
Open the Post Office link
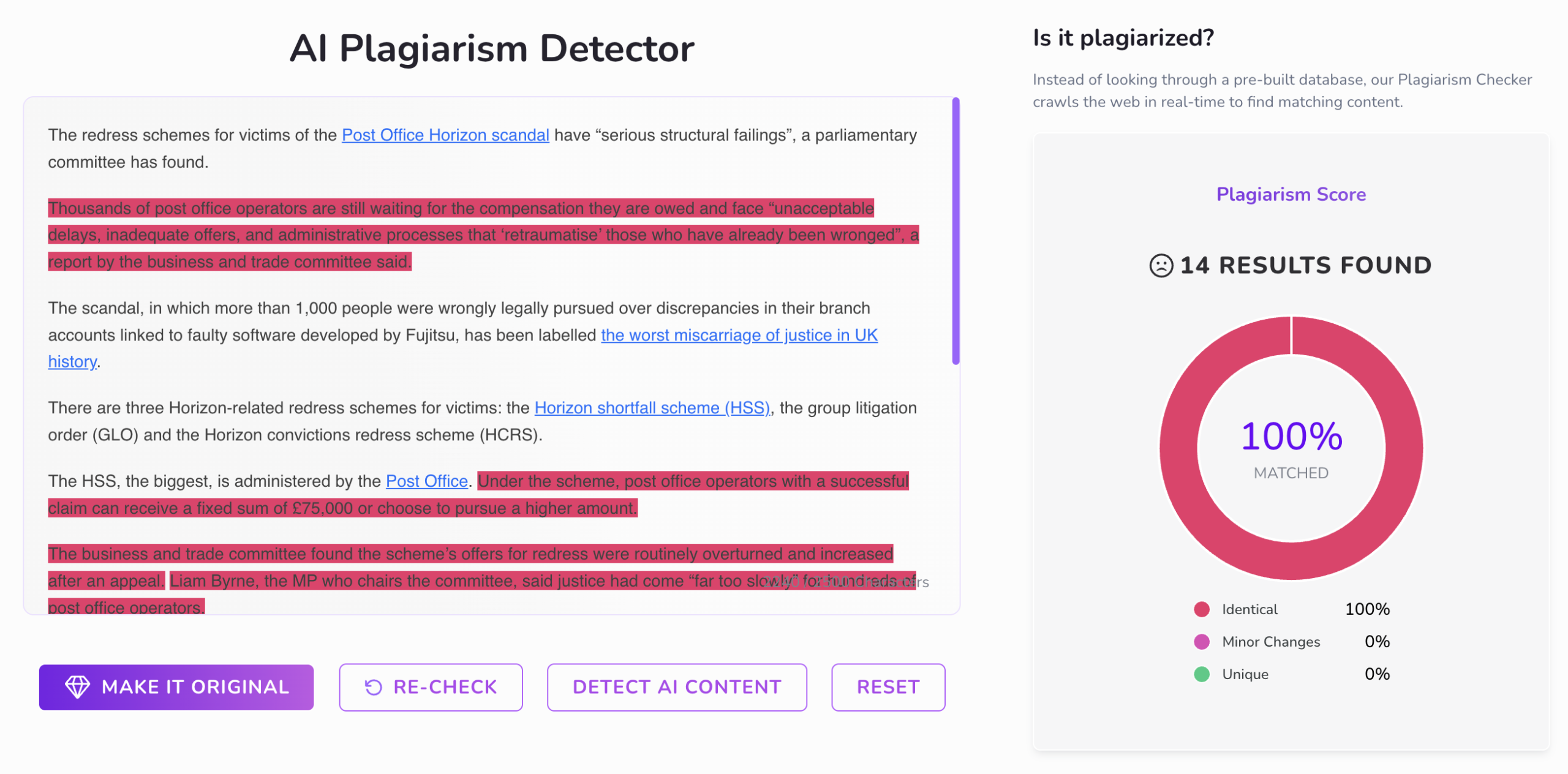[427, 481]
